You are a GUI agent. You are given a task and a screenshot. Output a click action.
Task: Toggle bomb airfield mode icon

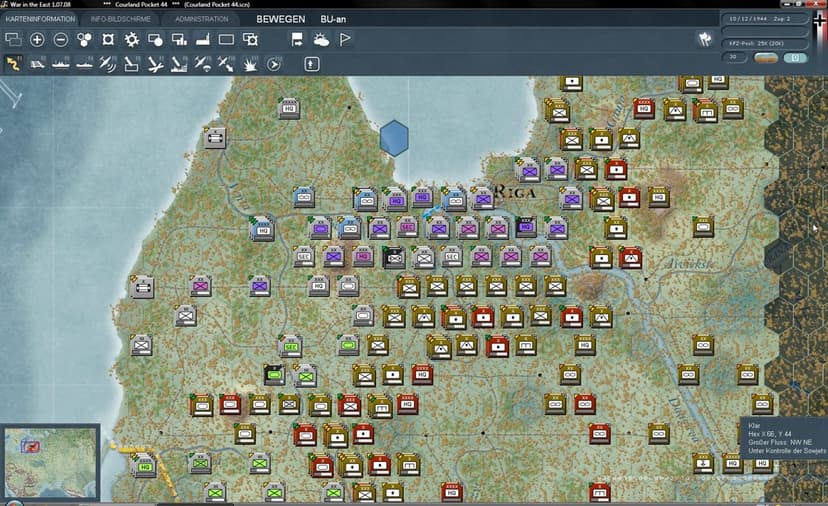tap(155, 64)
